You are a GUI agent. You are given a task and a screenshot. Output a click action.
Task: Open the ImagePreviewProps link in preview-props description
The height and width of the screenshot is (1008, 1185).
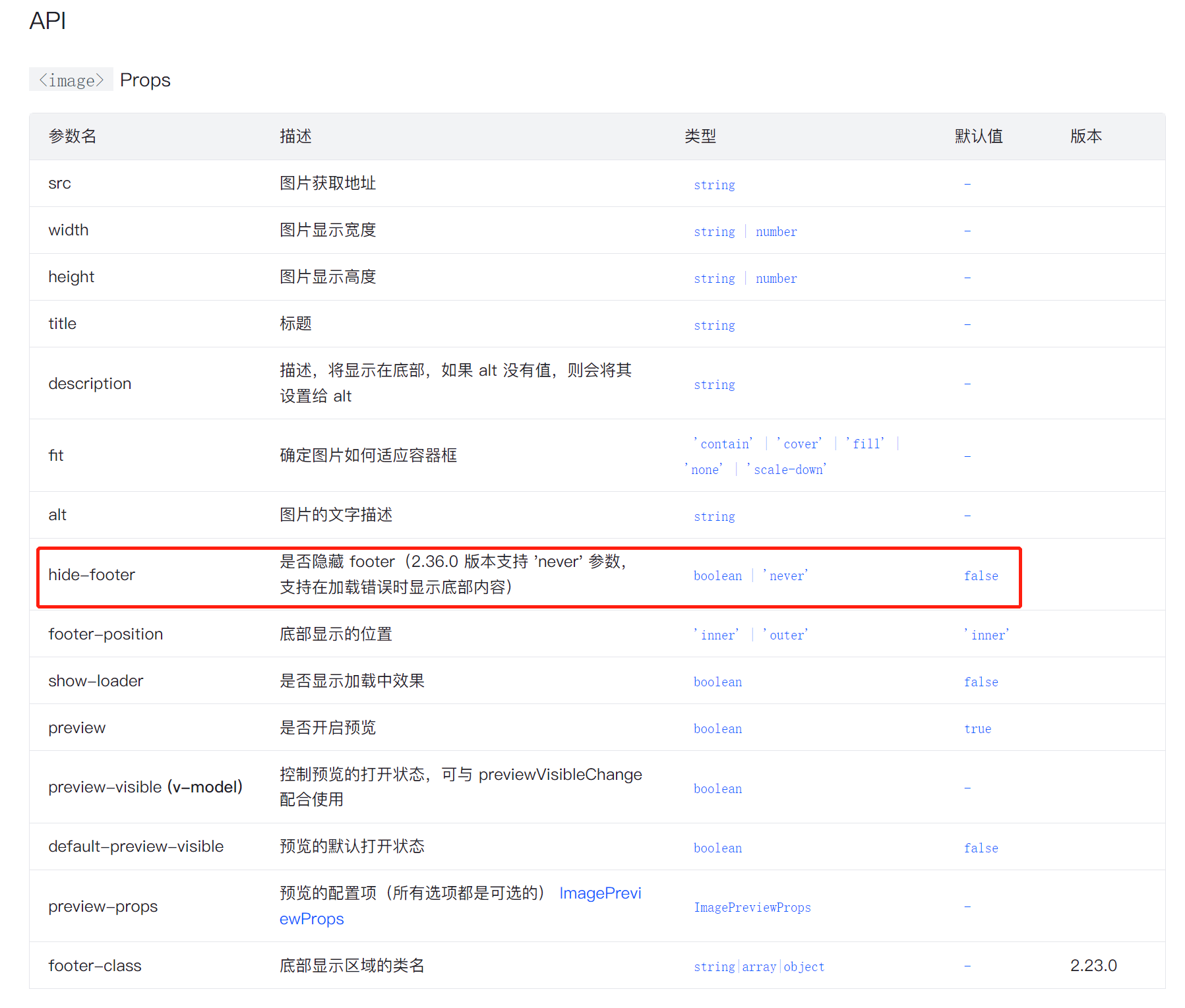600,893
